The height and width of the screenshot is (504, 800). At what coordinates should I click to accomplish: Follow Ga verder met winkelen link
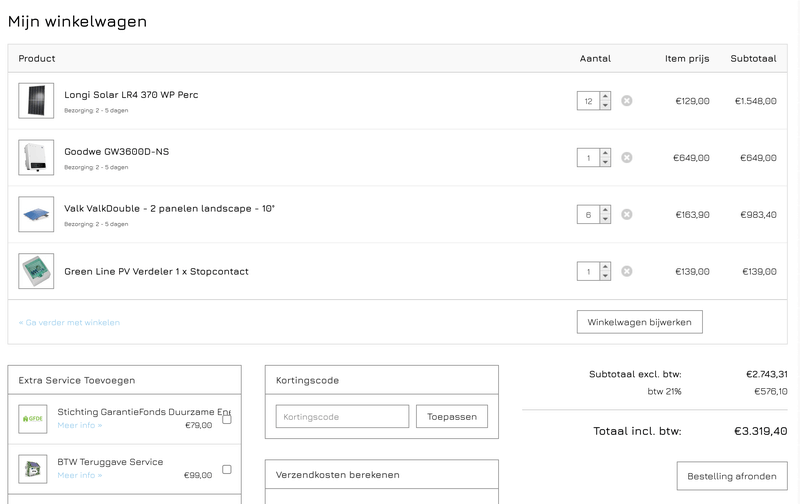point(69,322)
